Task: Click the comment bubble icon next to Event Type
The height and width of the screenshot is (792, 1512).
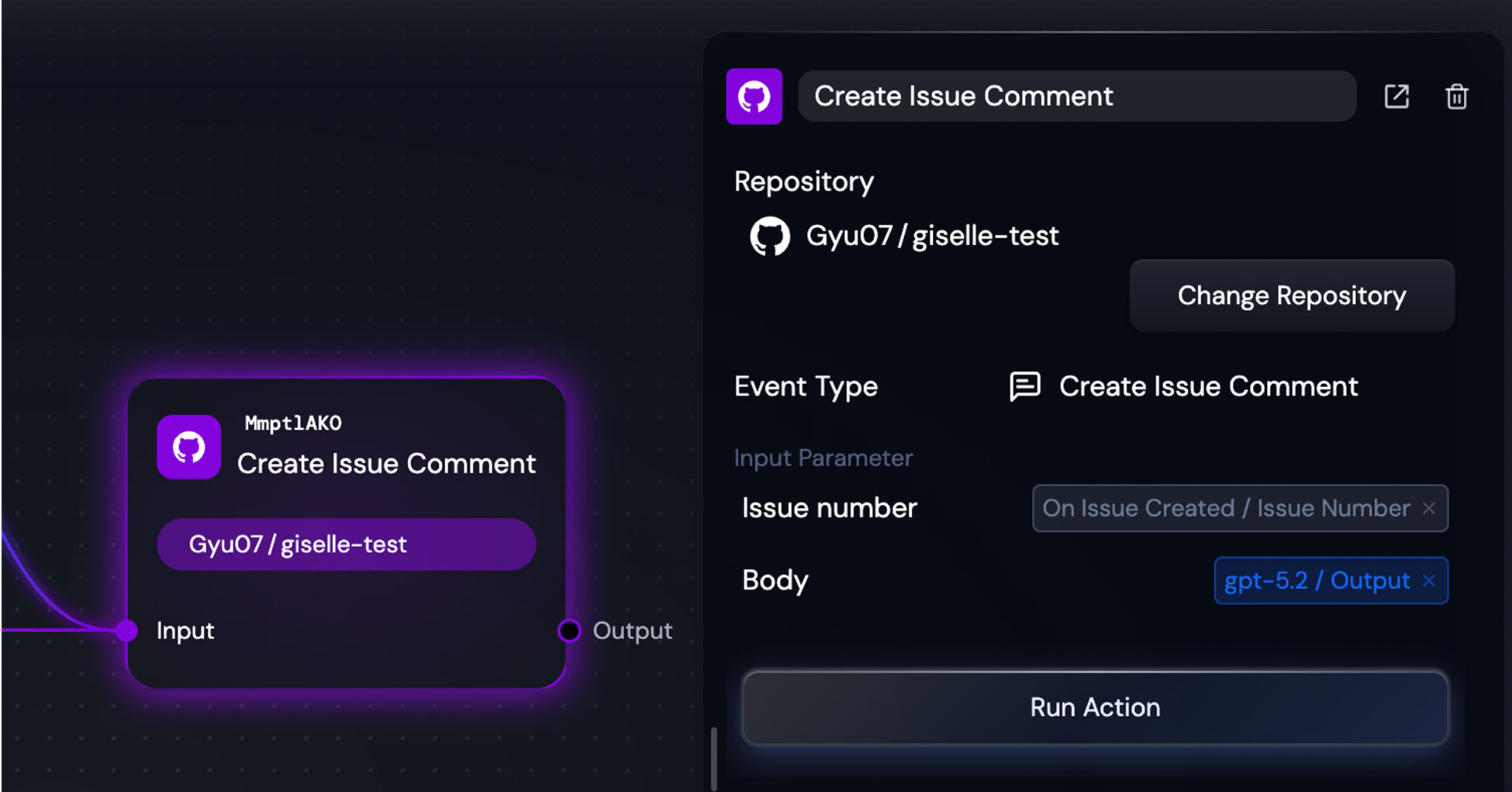Action: [x=1024, y=386]
